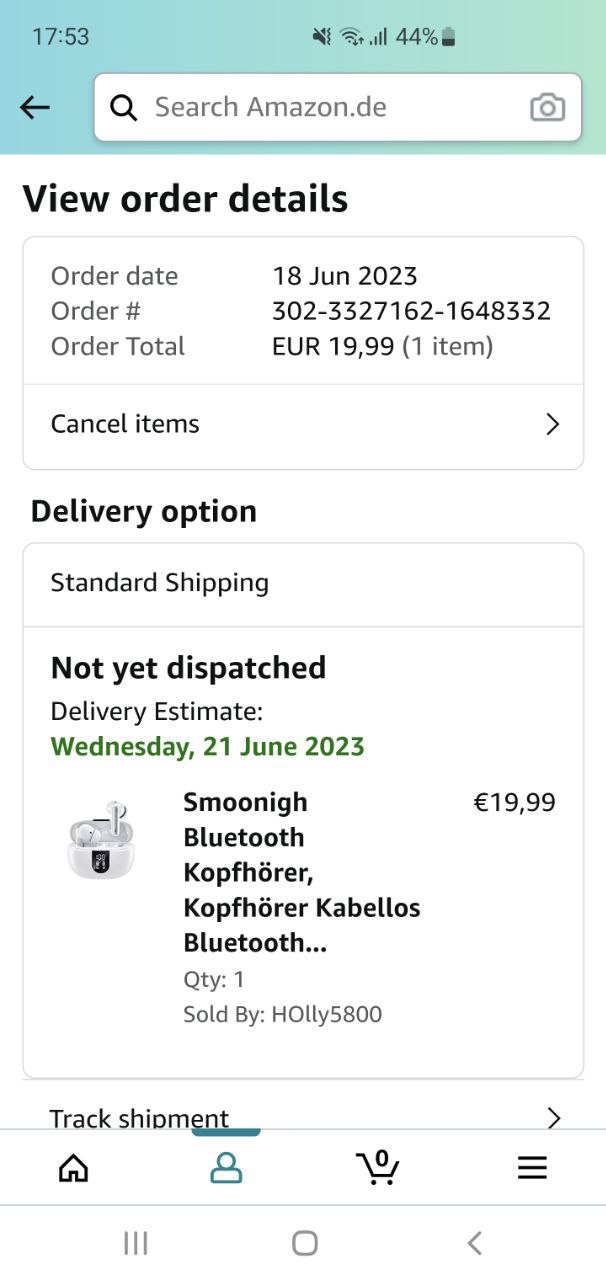
Task: Expand Track shipment chevron
Action: click(x=553, y=1117)
